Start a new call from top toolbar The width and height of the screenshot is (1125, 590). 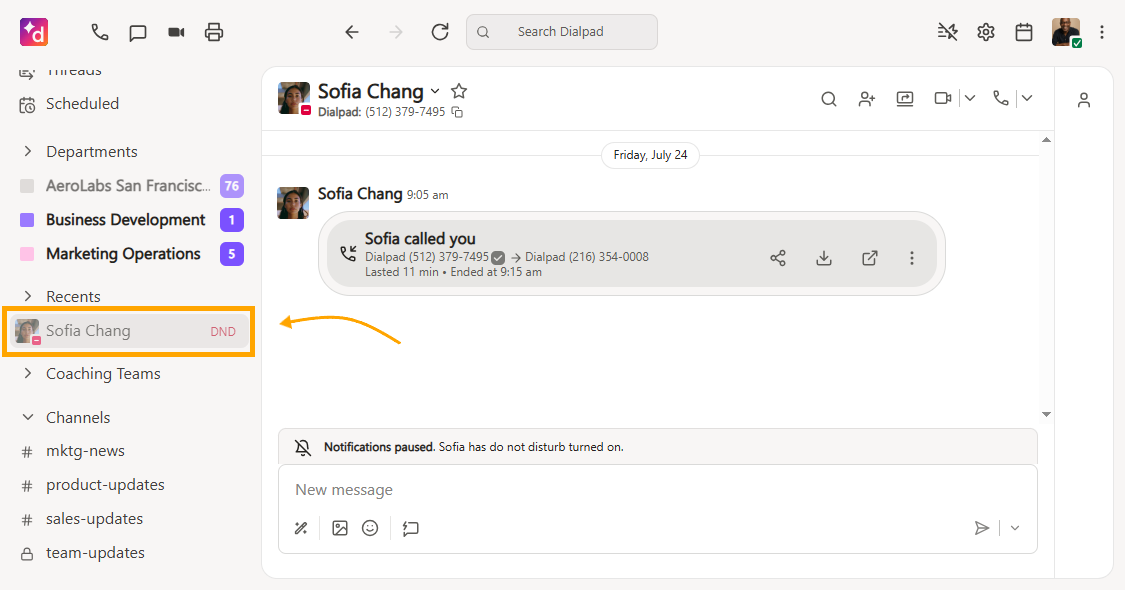100,32
